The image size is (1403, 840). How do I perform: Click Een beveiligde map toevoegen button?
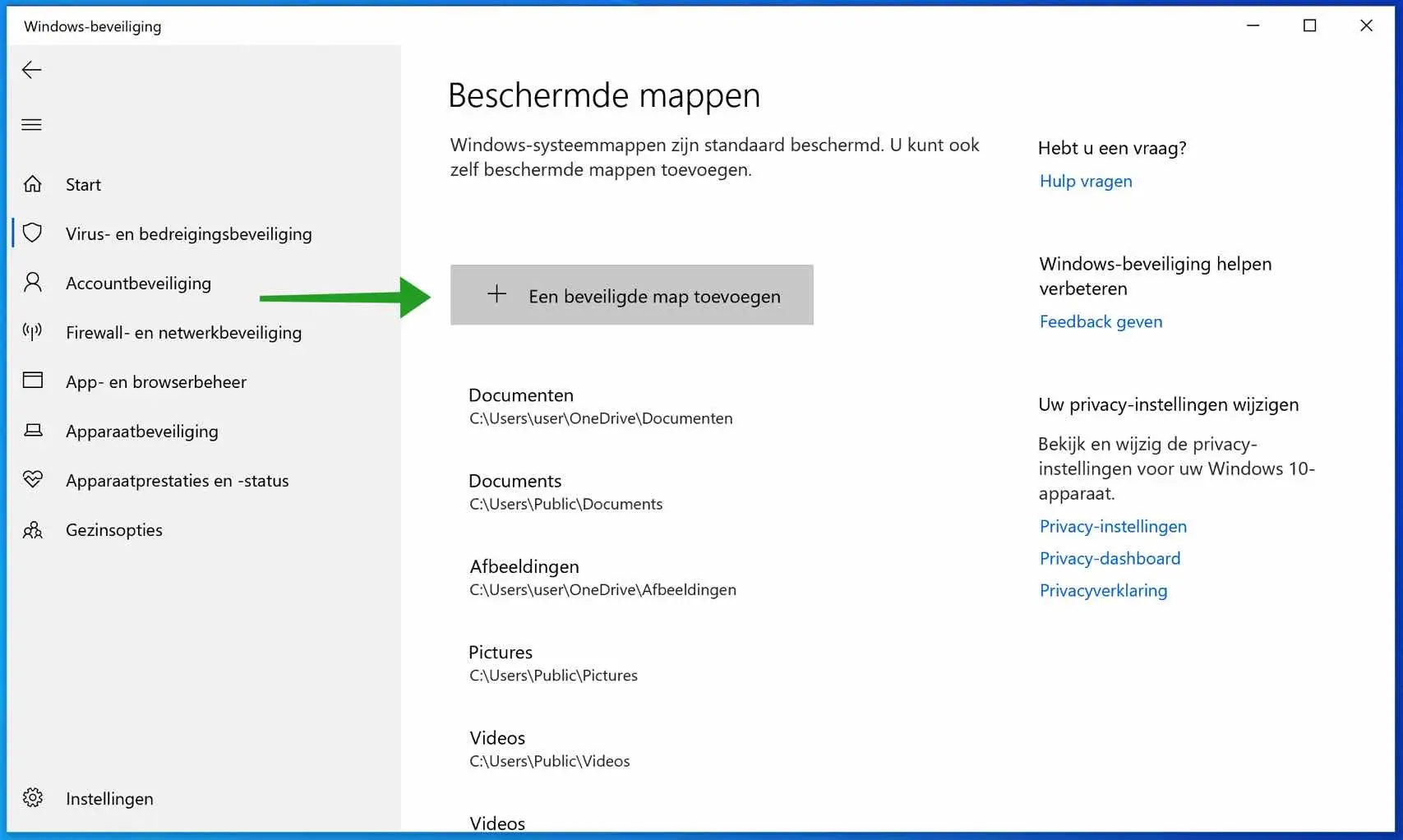click(x=632, y=295)
